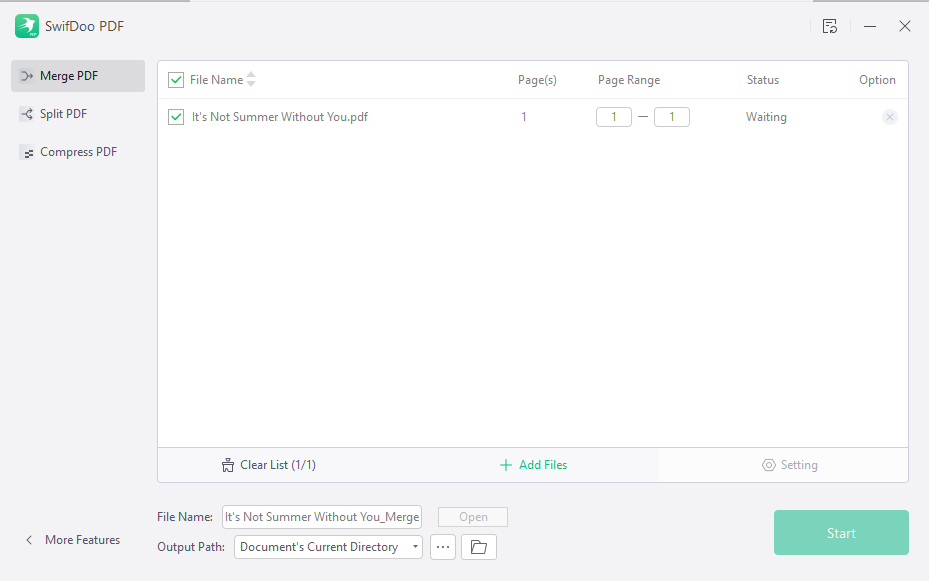Open output folder with folder icon
The width and height of the screenshot is (929, 581).
coord(478,547)
